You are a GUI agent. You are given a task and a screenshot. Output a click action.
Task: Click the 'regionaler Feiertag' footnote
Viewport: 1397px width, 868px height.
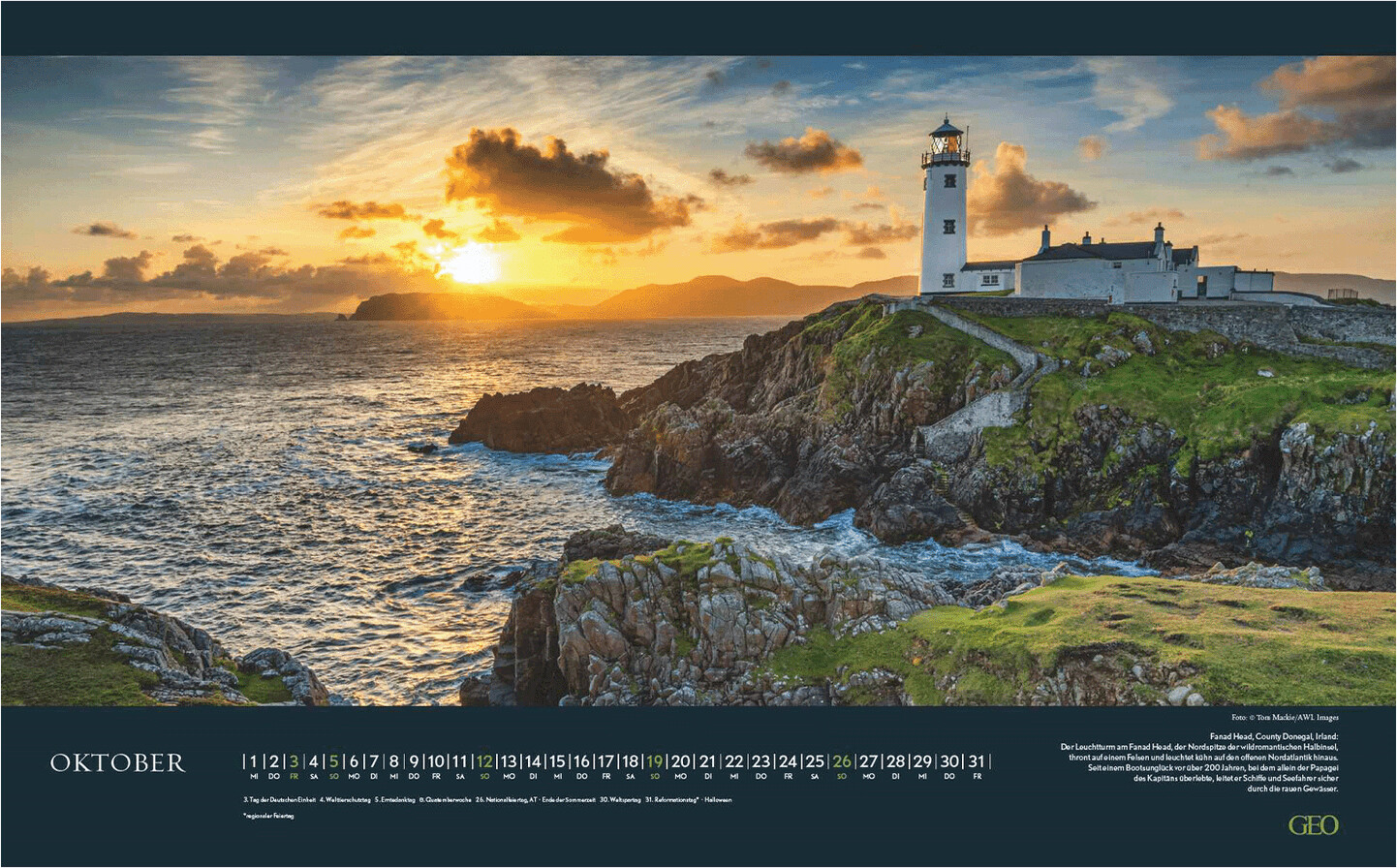[x=268, y=817]
